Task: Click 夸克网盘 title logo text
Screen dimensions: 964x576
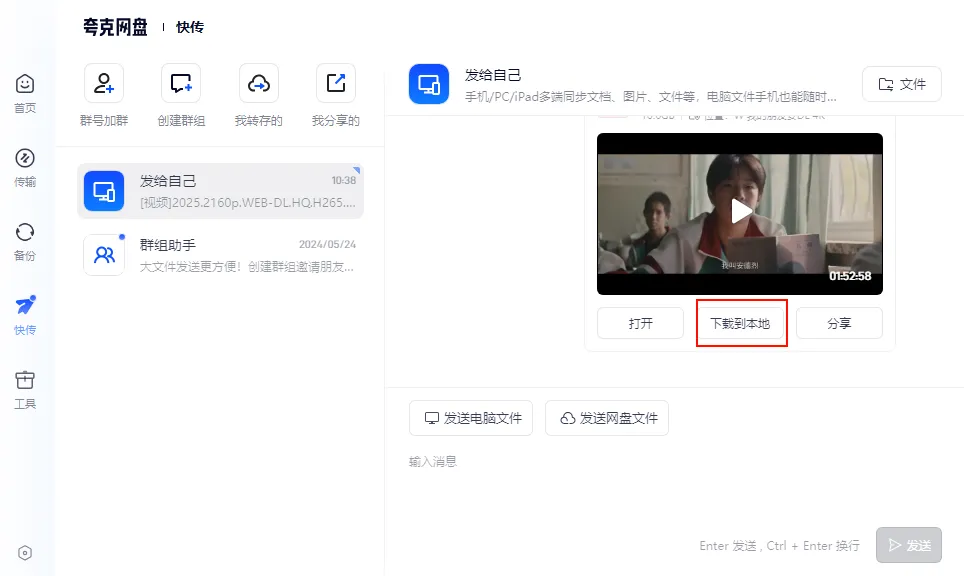Action: [116, 27]
